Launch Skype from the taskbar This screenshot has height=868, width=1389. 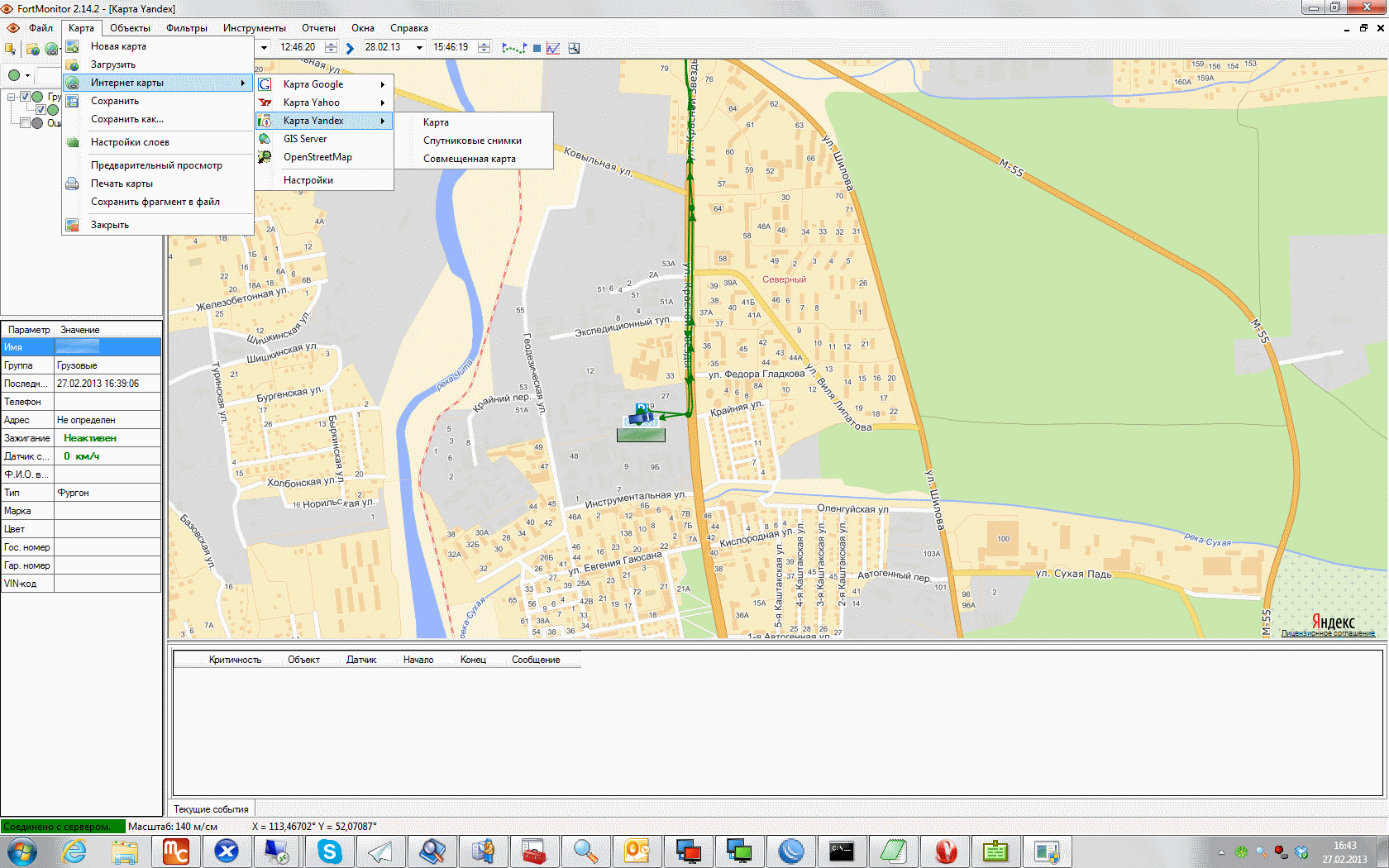(x=329, y=851)
